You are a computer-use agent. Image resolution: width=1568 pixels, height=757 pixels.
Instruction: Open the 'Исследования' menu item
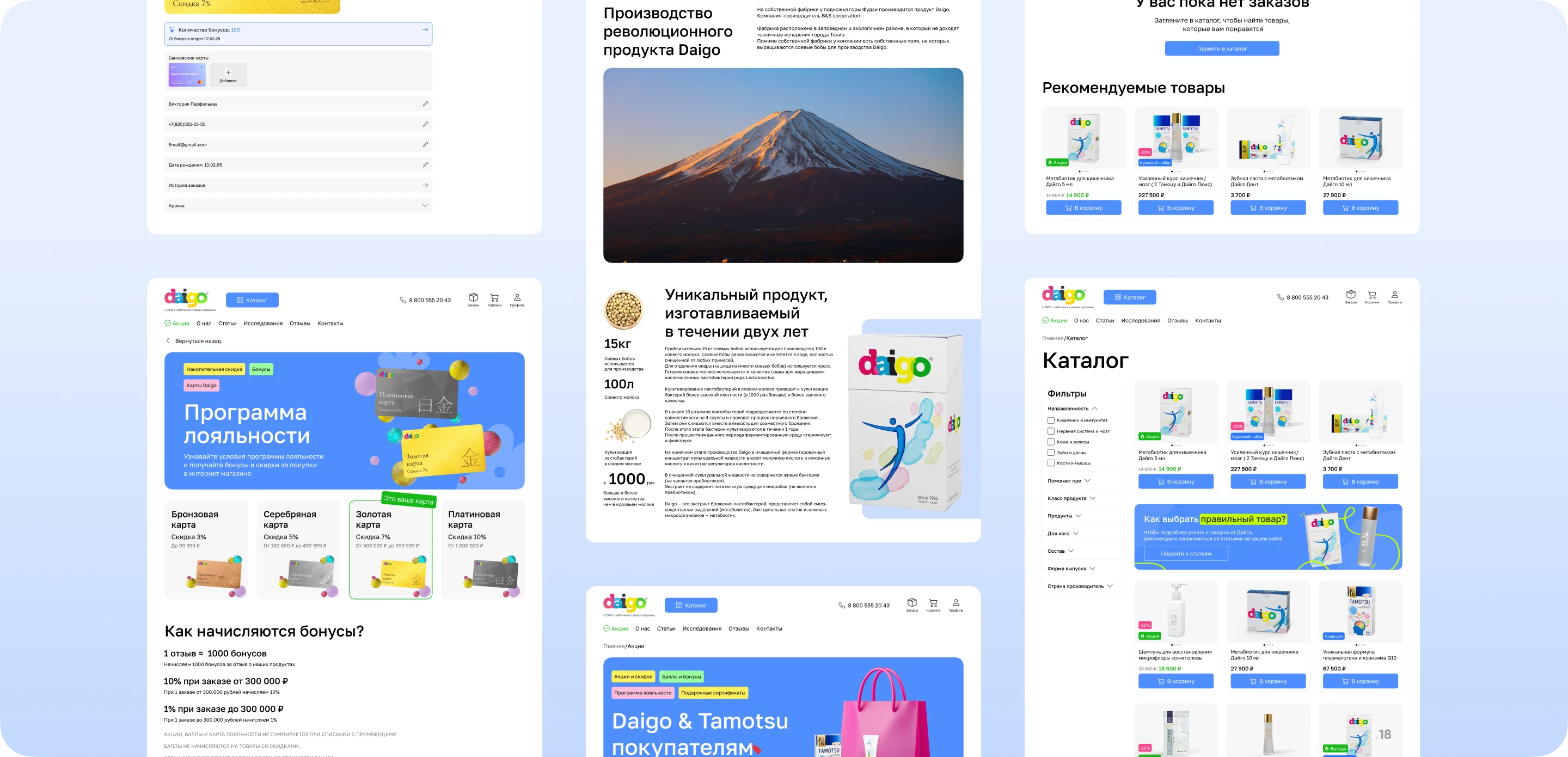click(x=1141, y=320)
